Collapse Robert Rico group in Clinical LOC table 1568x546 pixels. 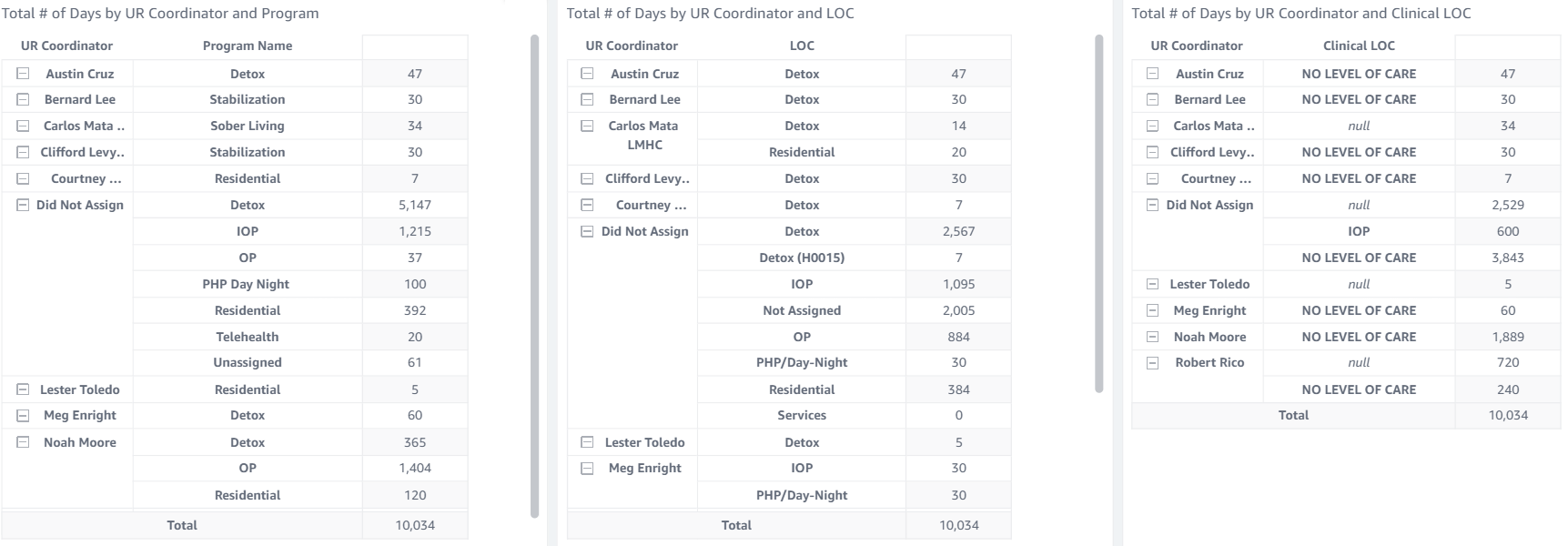1153,362
